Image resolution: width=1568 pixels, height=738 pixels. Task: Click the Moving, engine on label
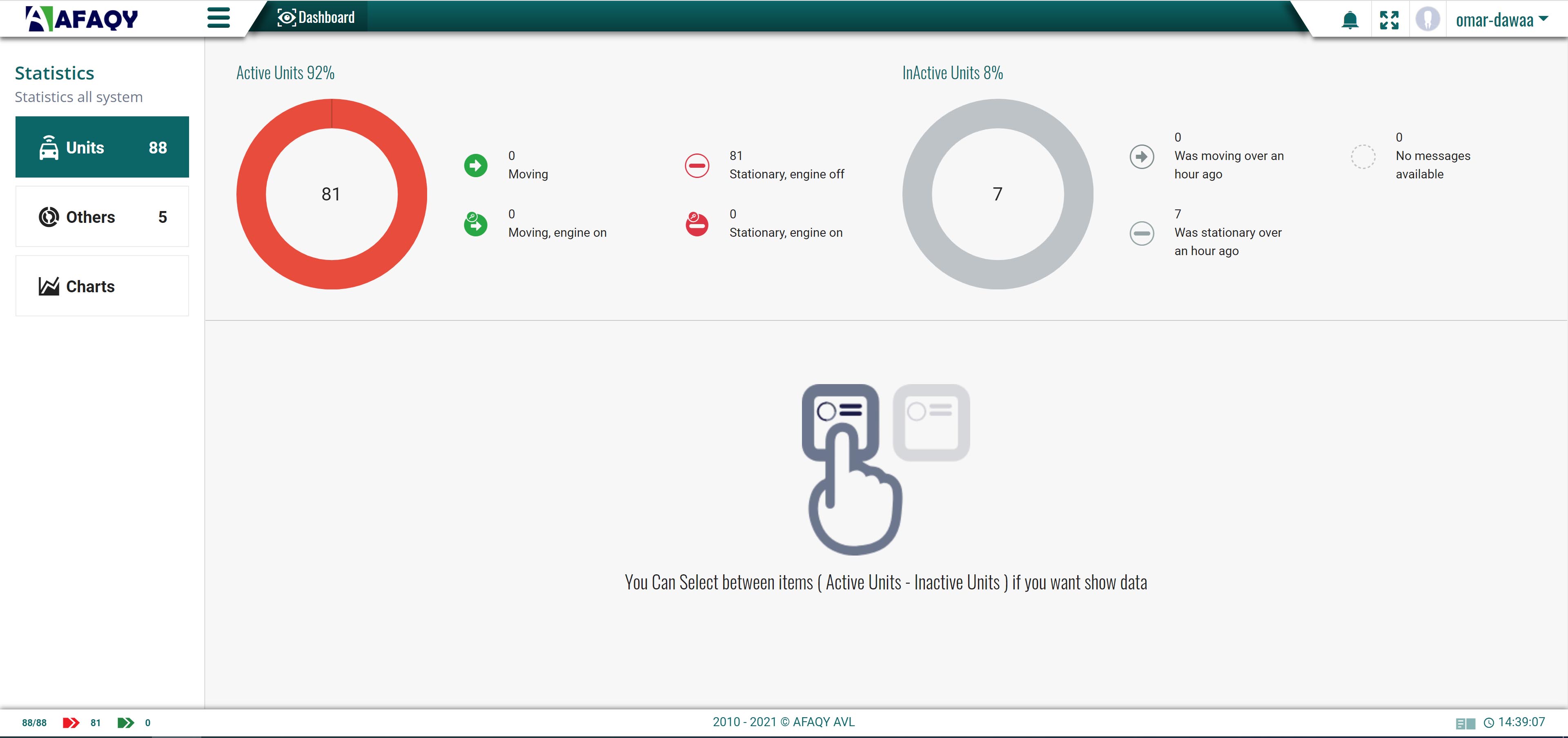click(557, 232)
